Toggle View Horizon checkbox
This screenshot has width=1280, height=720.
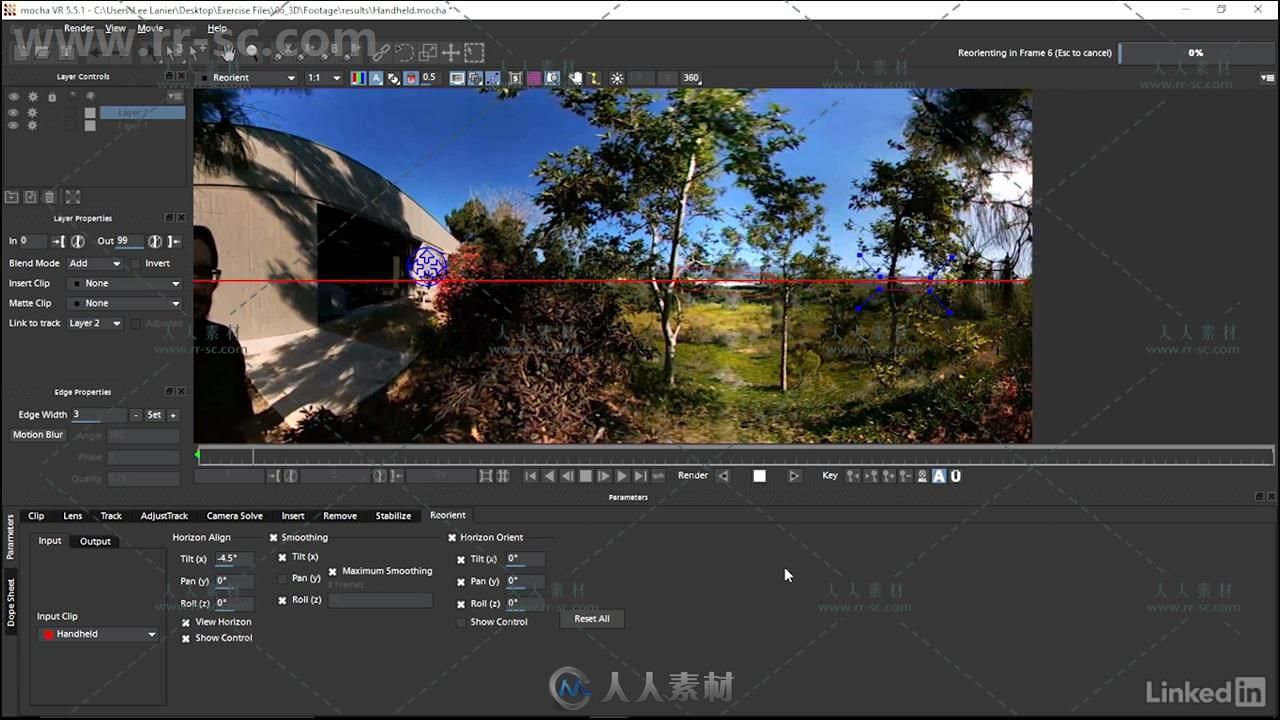click(x=186, y=622)
